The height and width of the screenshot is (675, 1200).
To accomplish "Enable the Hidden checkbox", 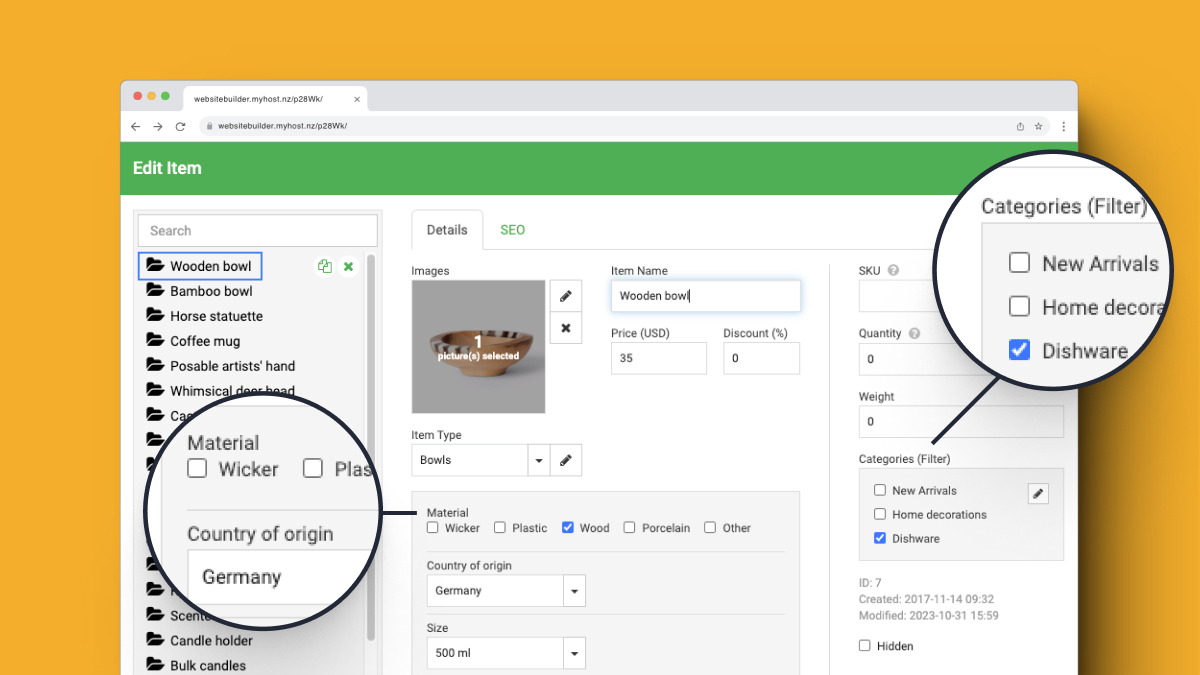I will (865, 646).
